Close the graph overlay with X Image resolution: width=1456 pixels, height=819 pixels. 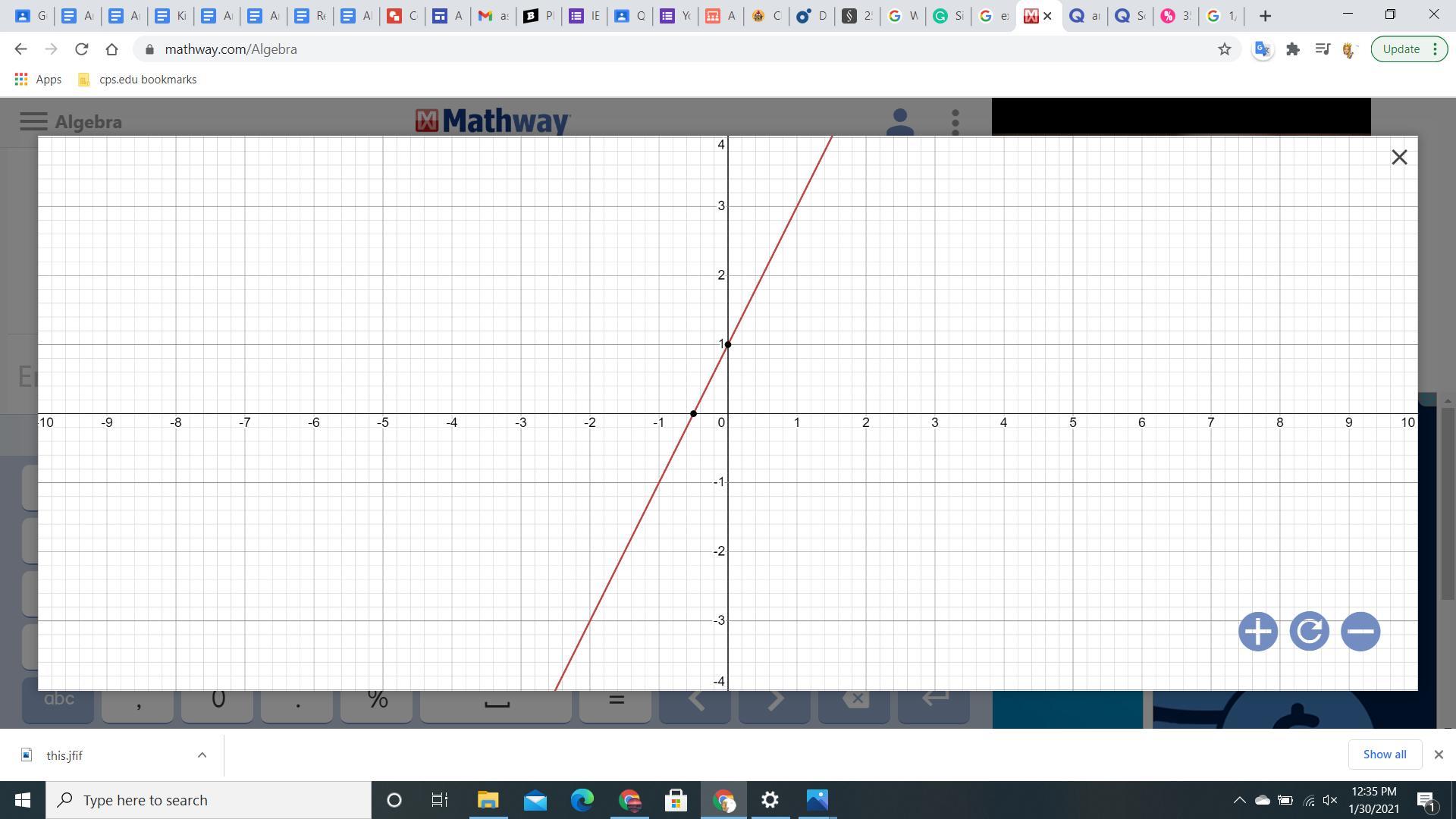coord(1399,157)
